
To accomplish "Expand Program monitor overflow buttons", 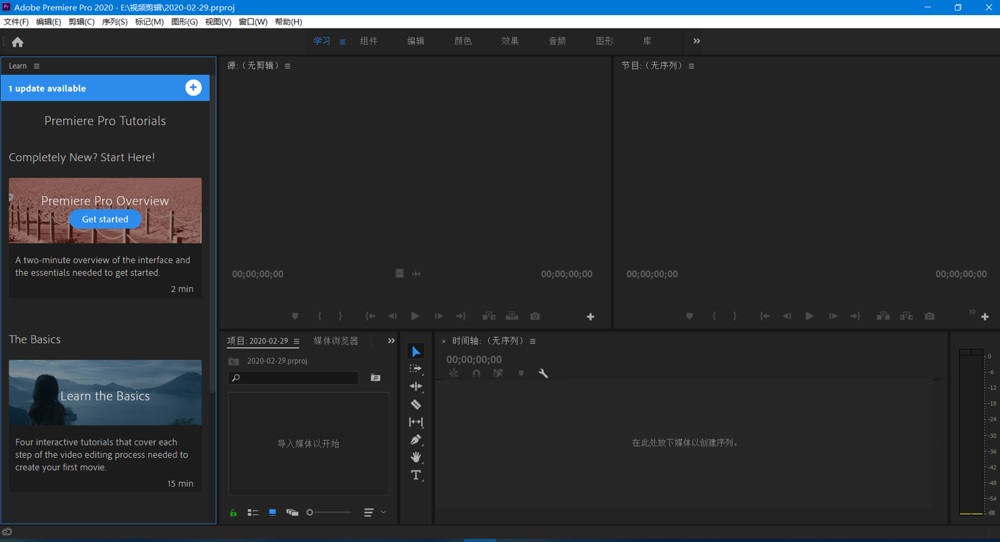I will [972, 312].
